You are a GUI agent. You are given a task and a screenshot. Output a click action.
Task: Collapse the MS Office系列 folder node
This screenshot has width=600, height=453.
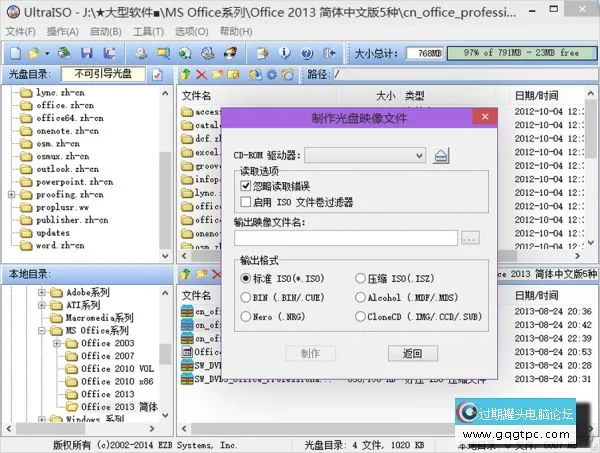tap(42, 330)
